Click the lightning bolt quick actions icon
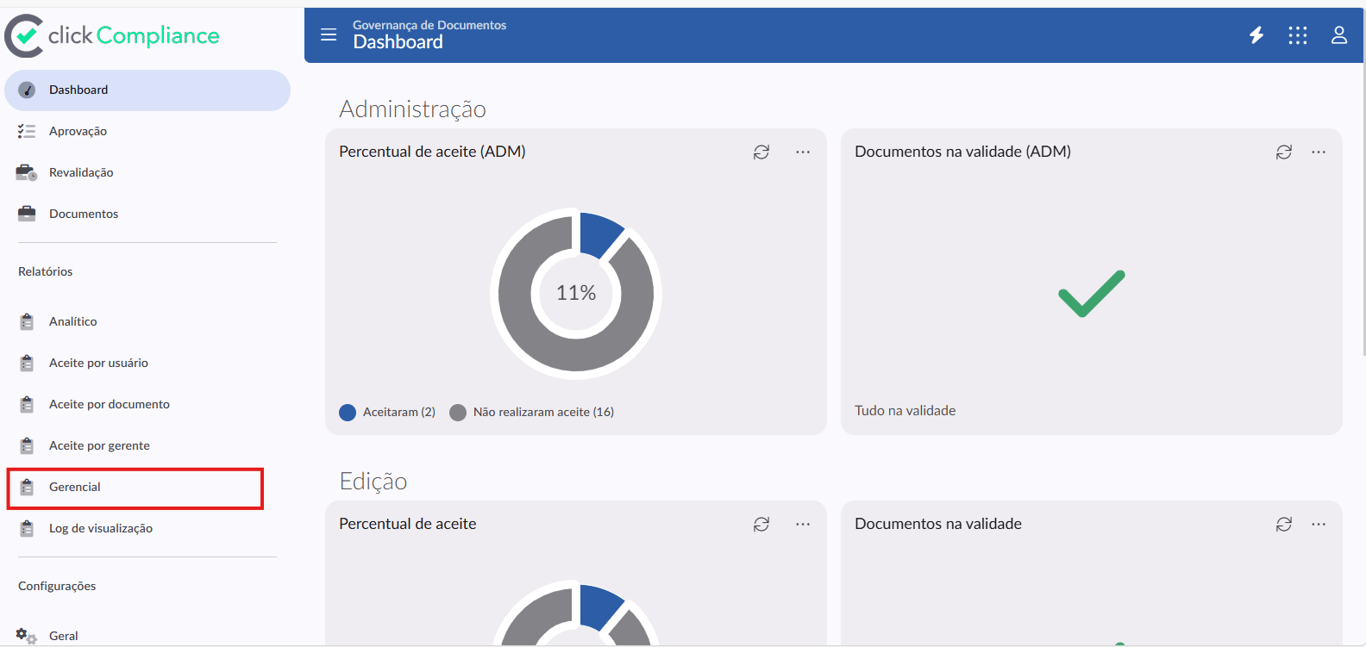 (1256, 35)
